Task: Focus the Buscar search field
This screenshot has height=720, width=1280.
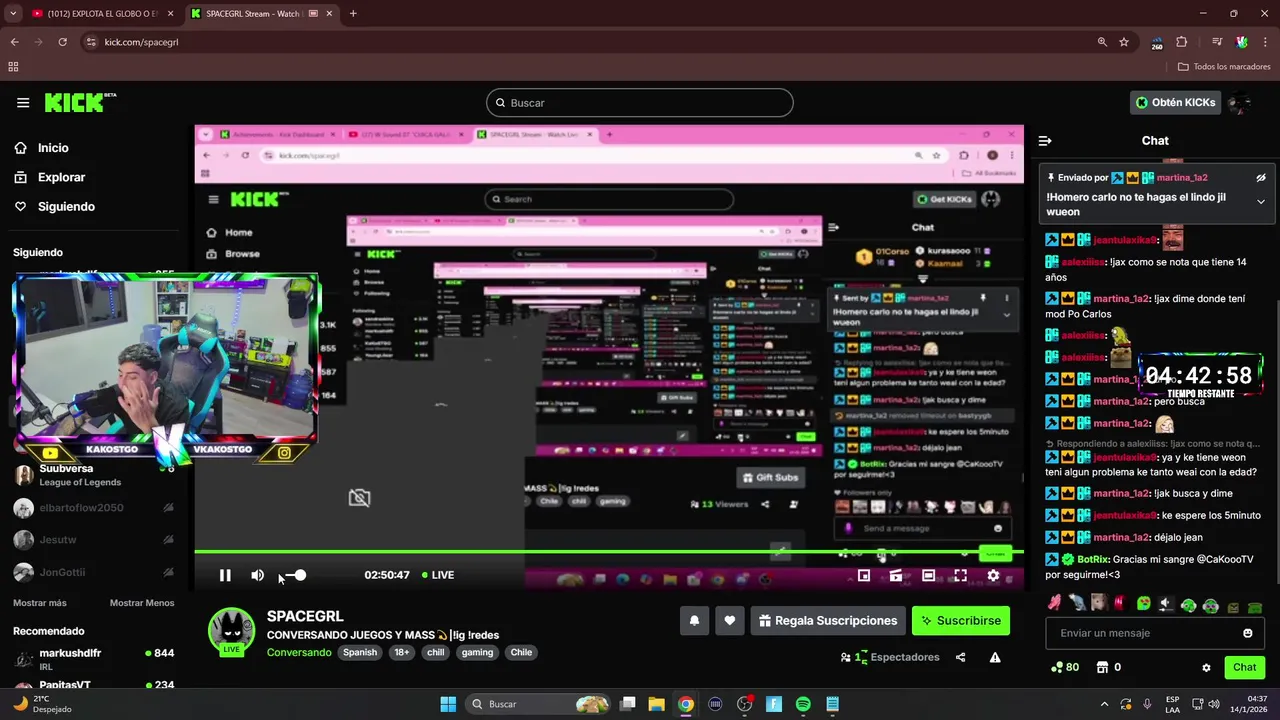Action: (x=640, y=103)
